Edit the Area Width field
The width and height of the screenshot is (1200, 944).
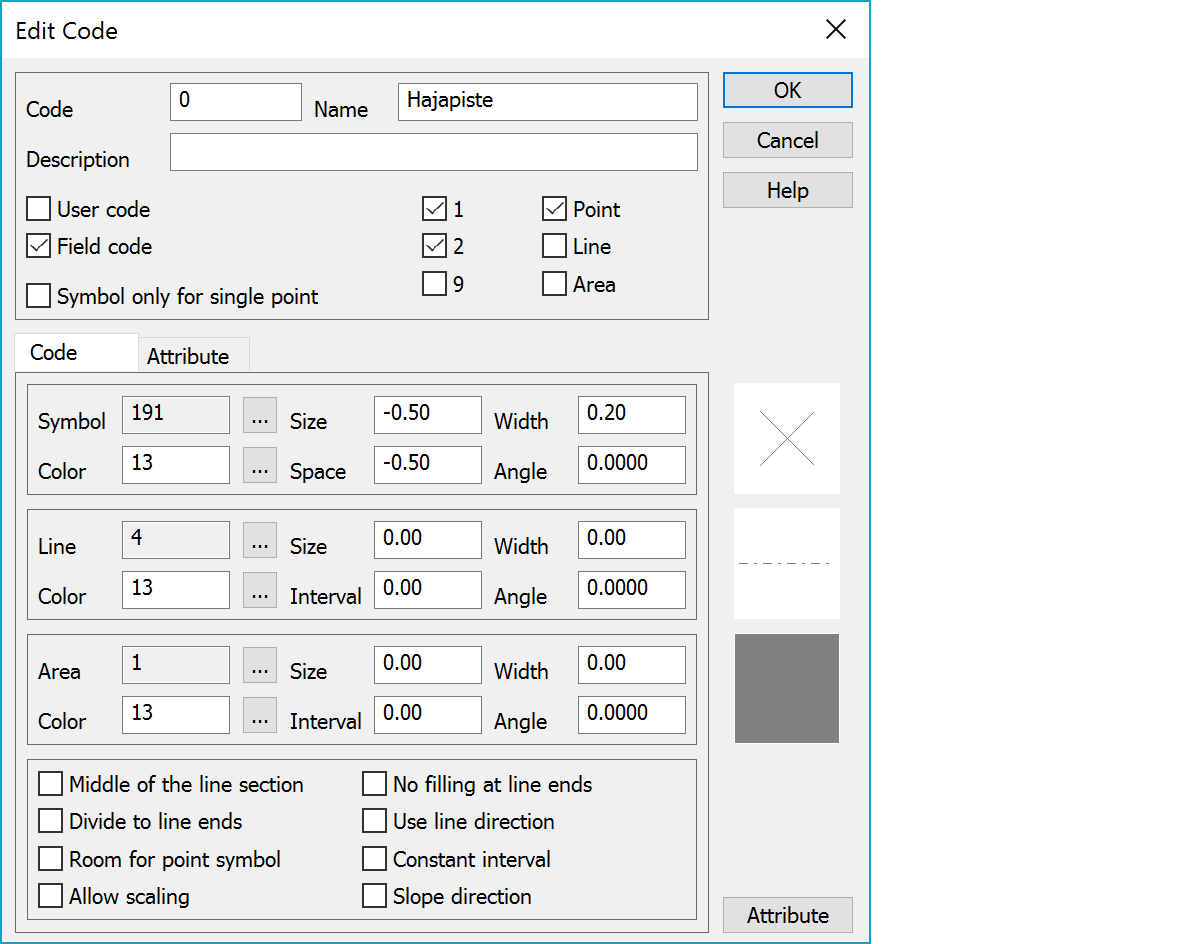click(632, 665)
